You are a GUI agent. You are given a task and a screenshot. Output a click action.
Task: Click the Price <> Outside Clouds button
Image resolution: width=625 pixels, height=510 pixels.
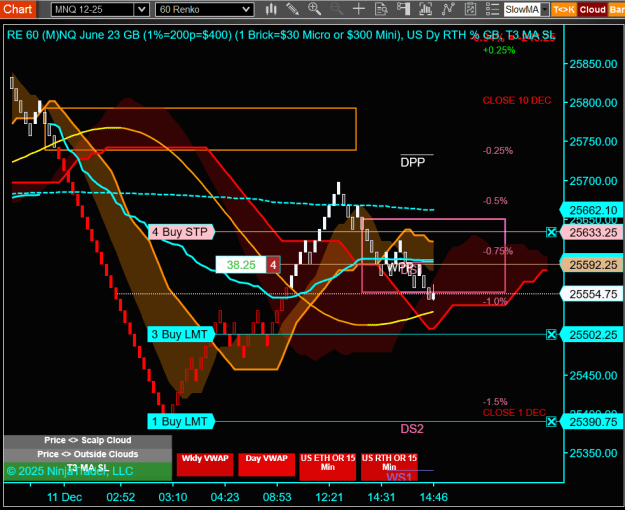(88, 454)
